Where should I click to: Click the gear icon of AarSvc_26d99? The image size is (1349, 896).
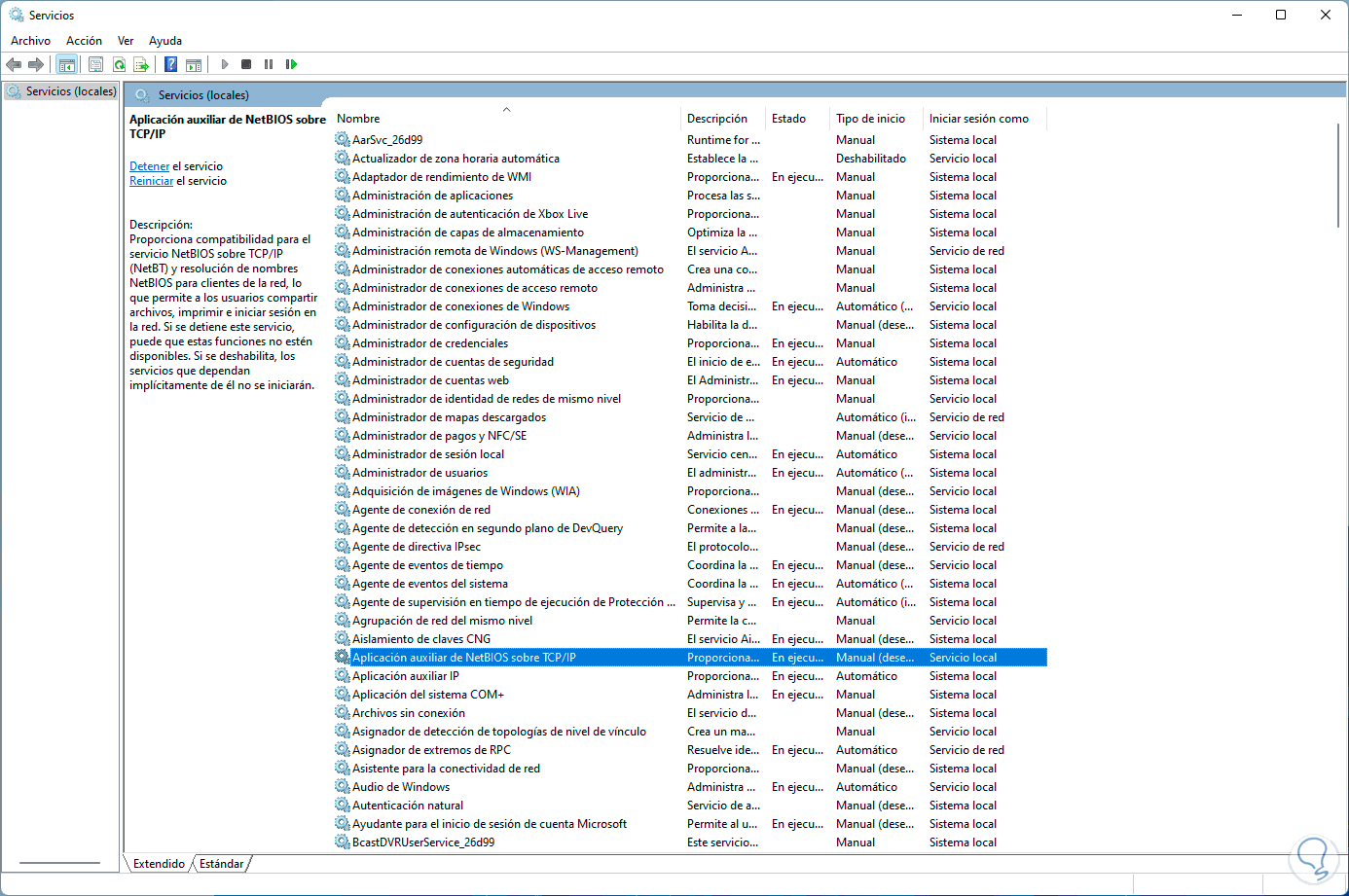(343, 140)
